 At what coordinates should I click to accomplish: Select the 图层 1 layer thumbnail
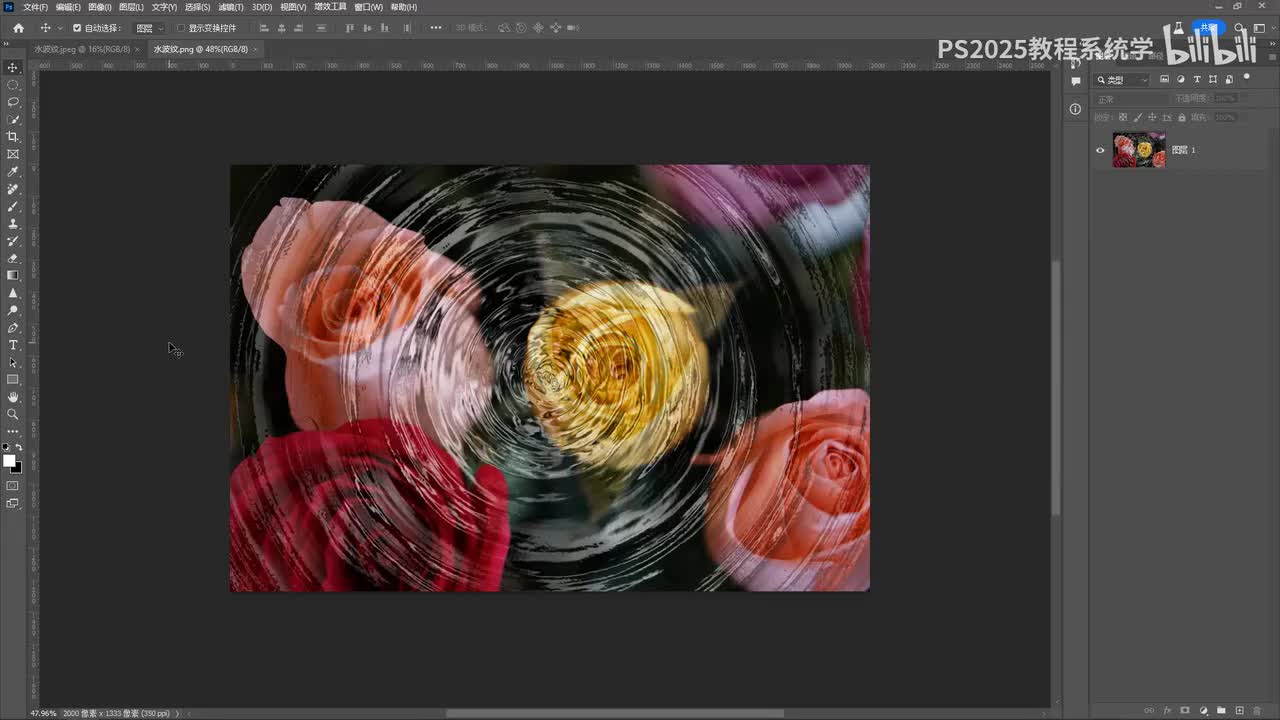click(1139, 150)
